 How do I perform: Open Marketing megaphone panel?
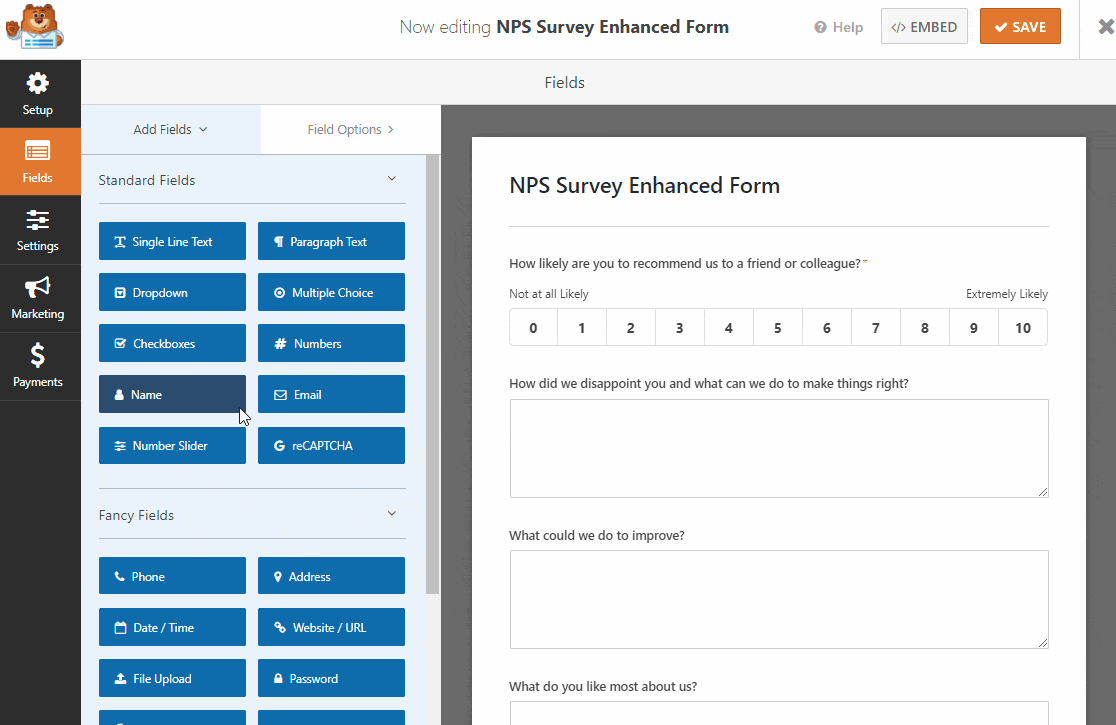(x=40, y=298)
